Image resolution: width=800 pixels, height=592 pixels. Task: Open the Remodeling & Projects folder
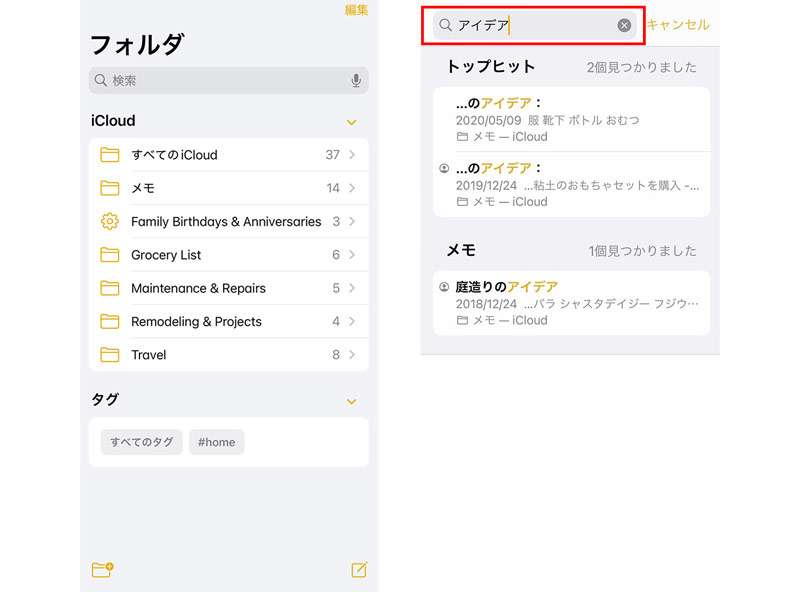coord(228,322)
